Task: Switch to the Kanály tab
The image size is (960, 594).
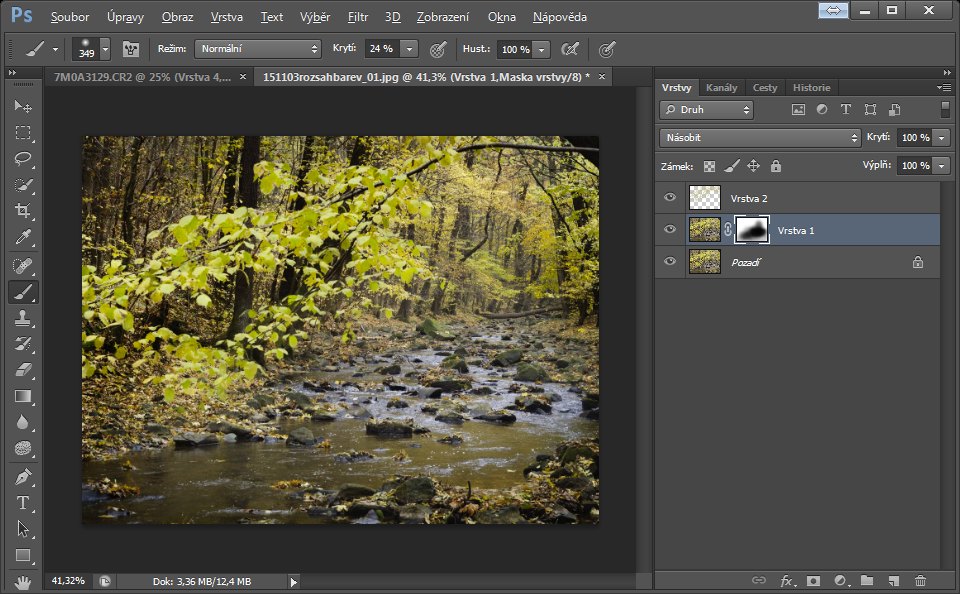Action: point(721,87)
